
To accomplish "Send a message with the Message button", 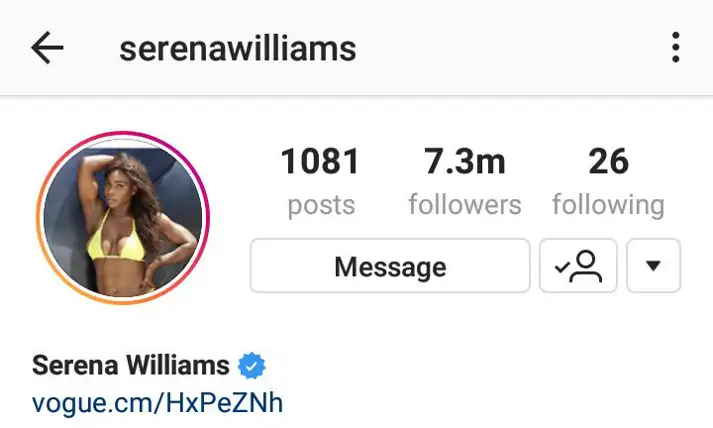I will [390, 266].
